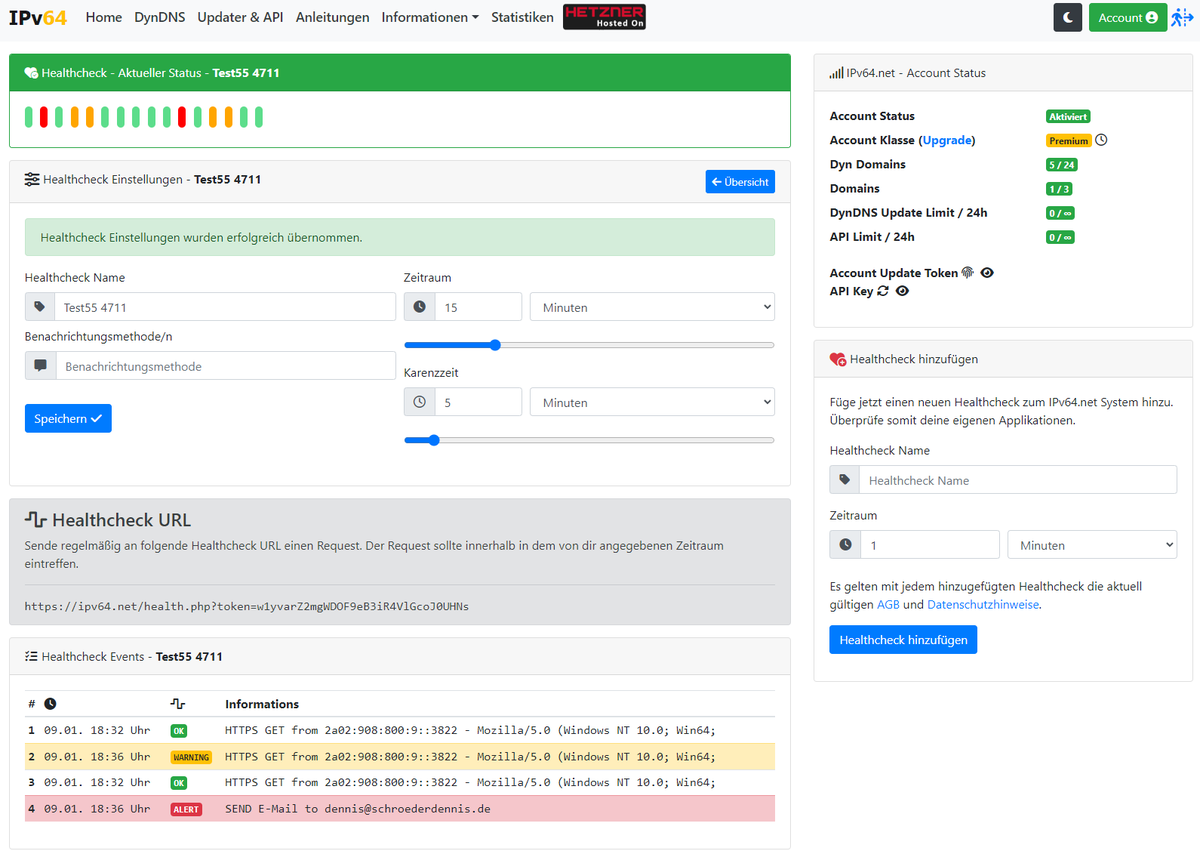Click the tag icon in add-healthcheck name field
Screen dimensions: 1200x851
point(845,480)
